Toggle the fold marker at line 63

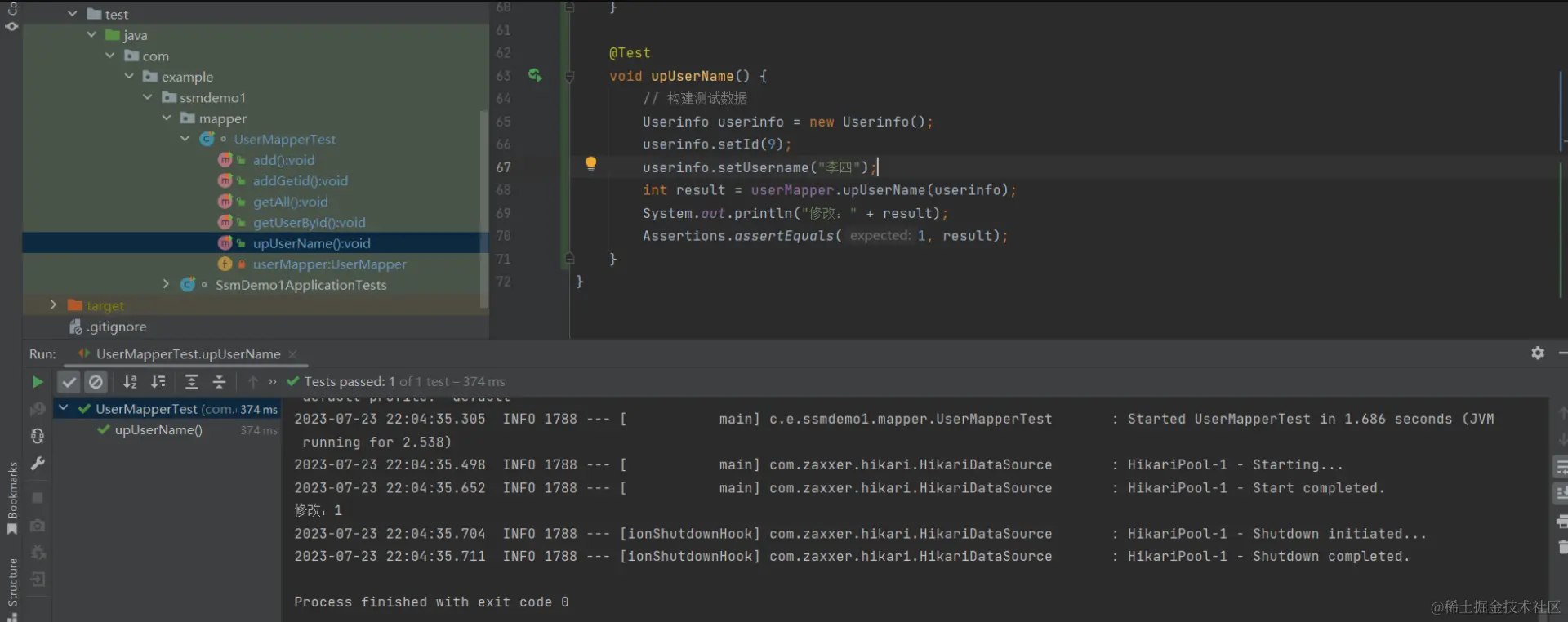[569, 76]
